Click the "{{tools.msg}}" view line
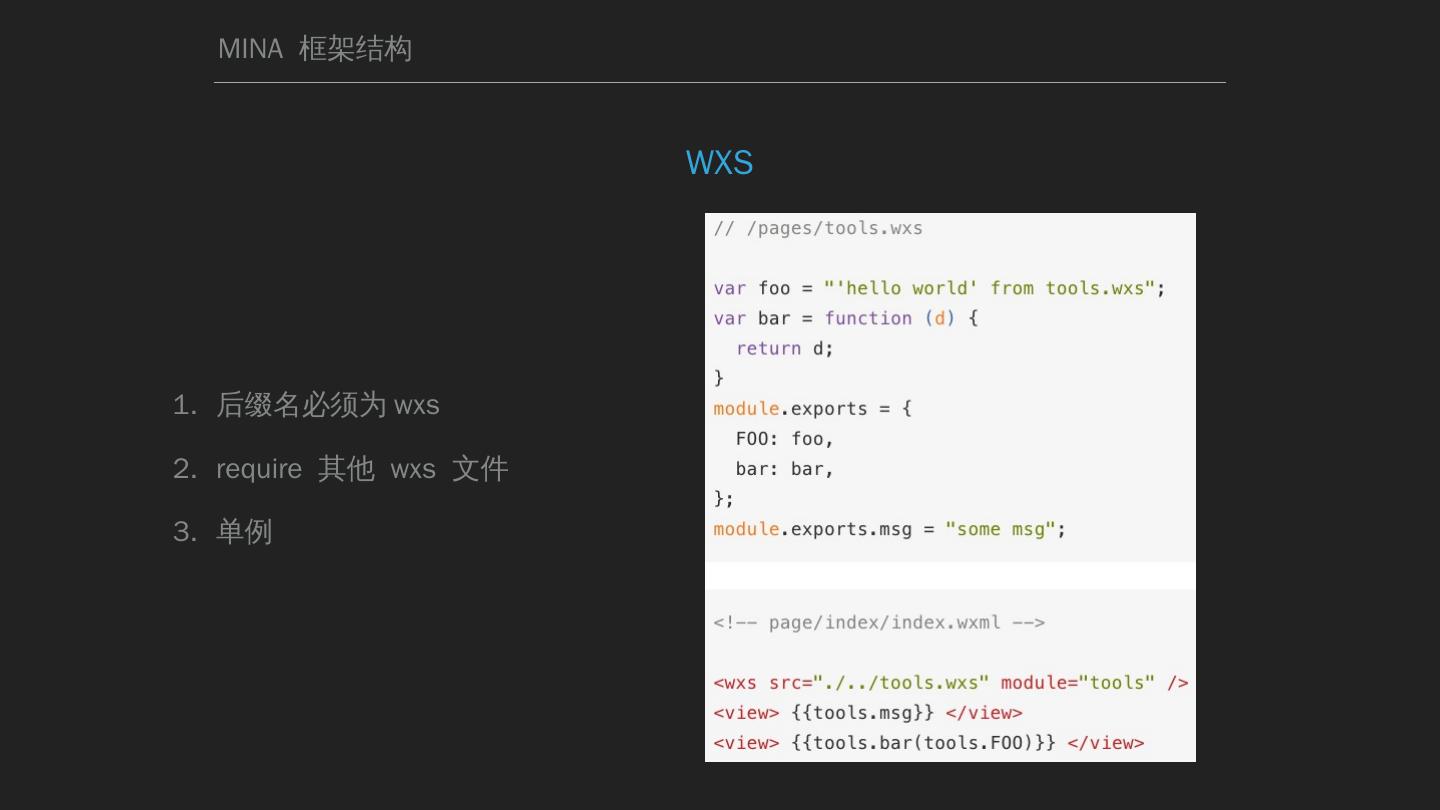 click(867, 712)
